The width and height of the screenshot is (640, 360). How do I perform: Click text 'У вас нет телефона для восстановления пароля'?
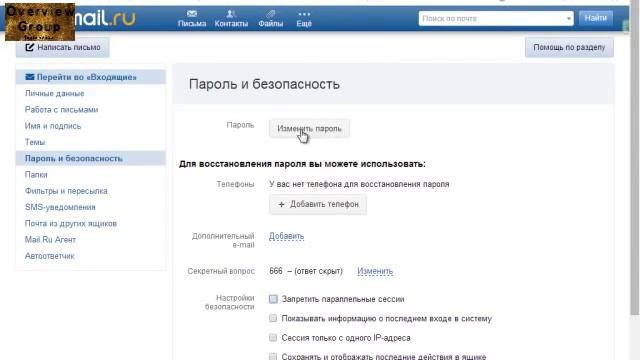coord(359,184)
